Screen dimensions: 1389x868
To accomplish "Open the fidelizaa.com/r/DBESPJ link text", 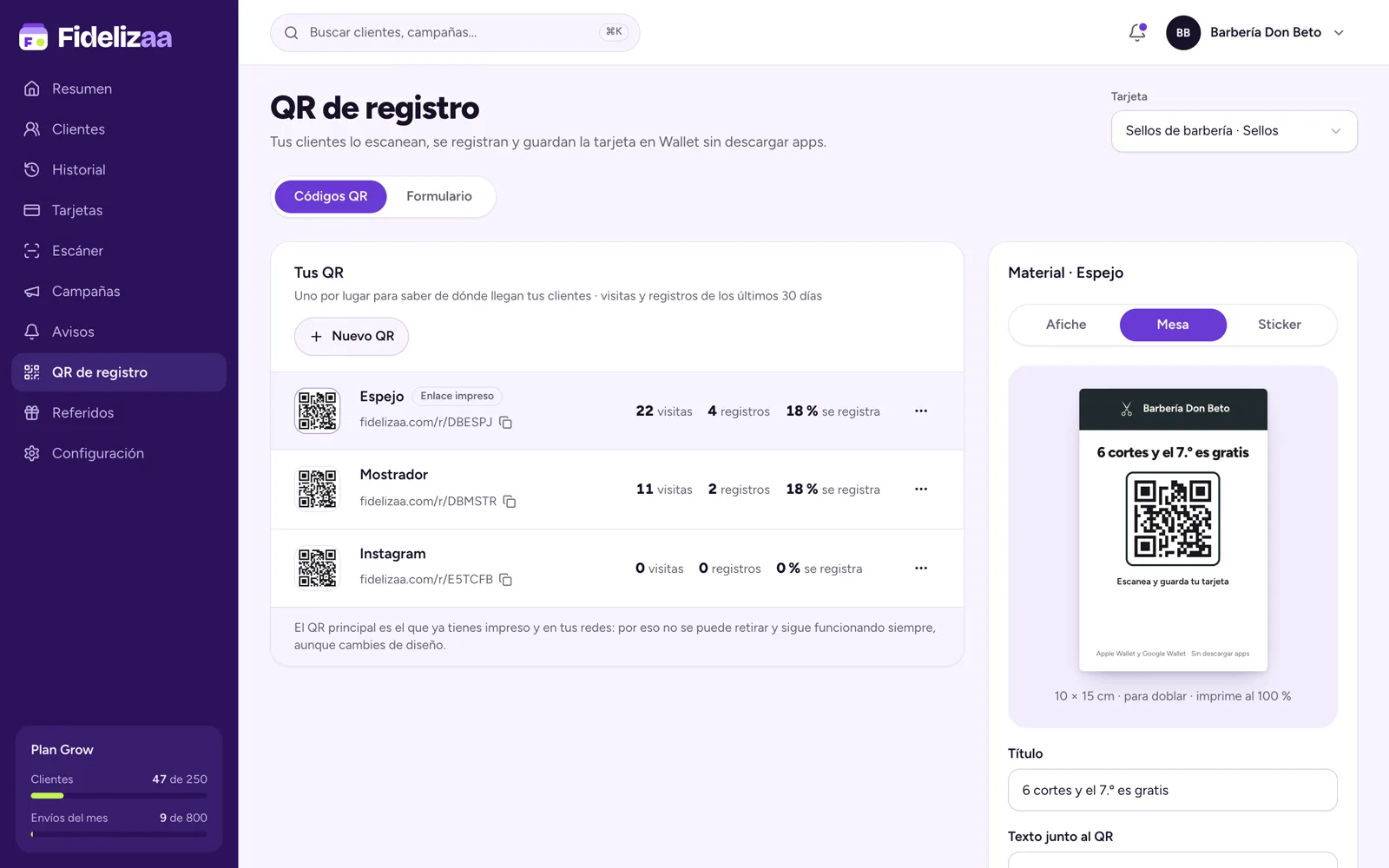I will (425, 422).
